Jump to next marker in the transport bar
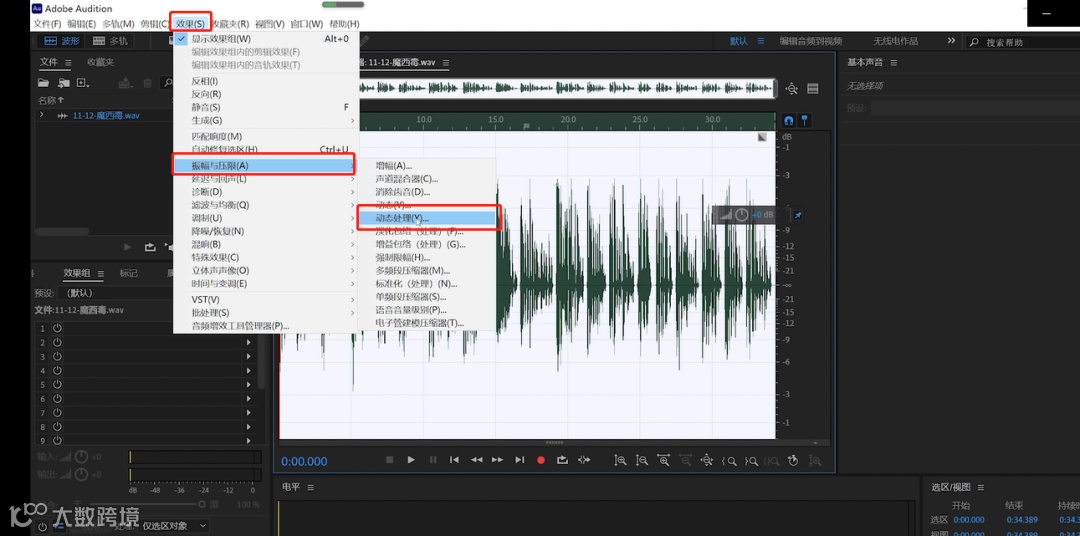The width and height of the screenshot is (1080, 536). (x=519, y=460)
